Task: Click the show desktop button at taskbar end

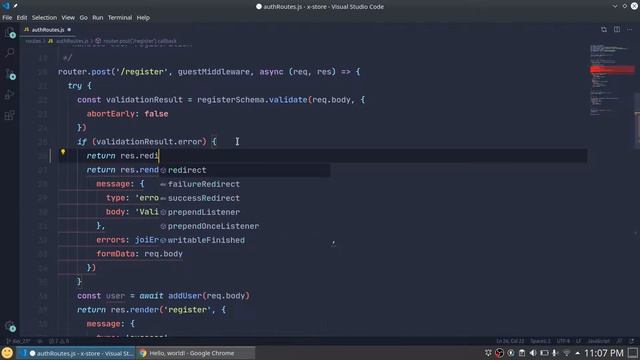Action: tap(633, 353)
